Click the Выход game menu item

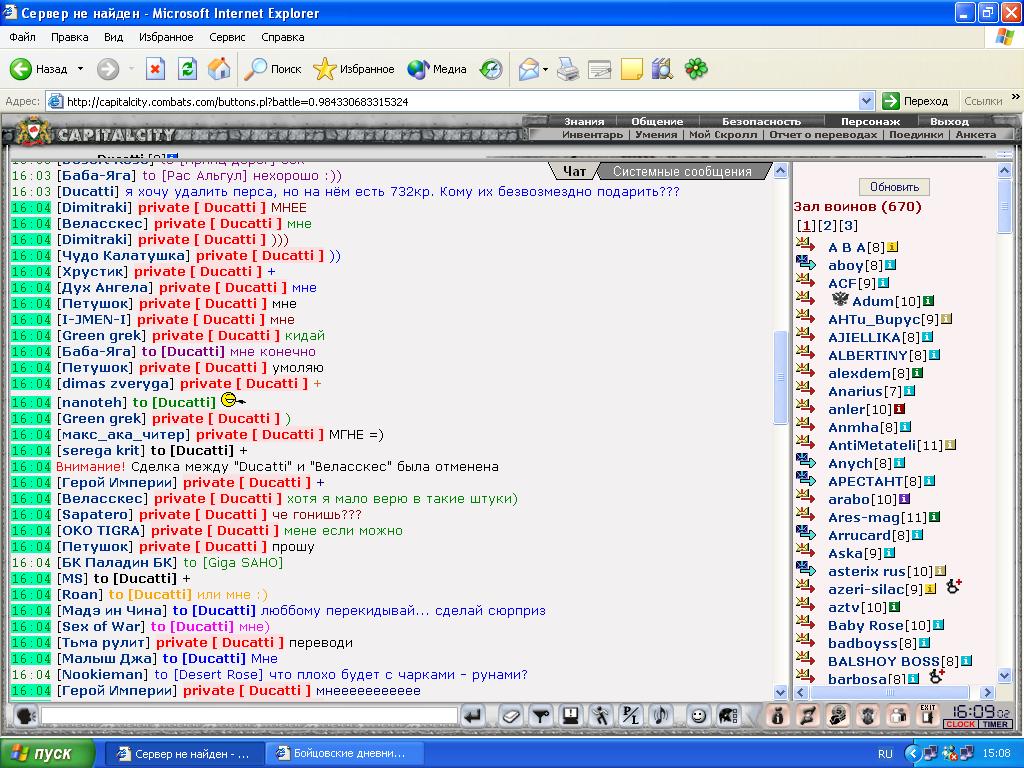pos(949,121)
